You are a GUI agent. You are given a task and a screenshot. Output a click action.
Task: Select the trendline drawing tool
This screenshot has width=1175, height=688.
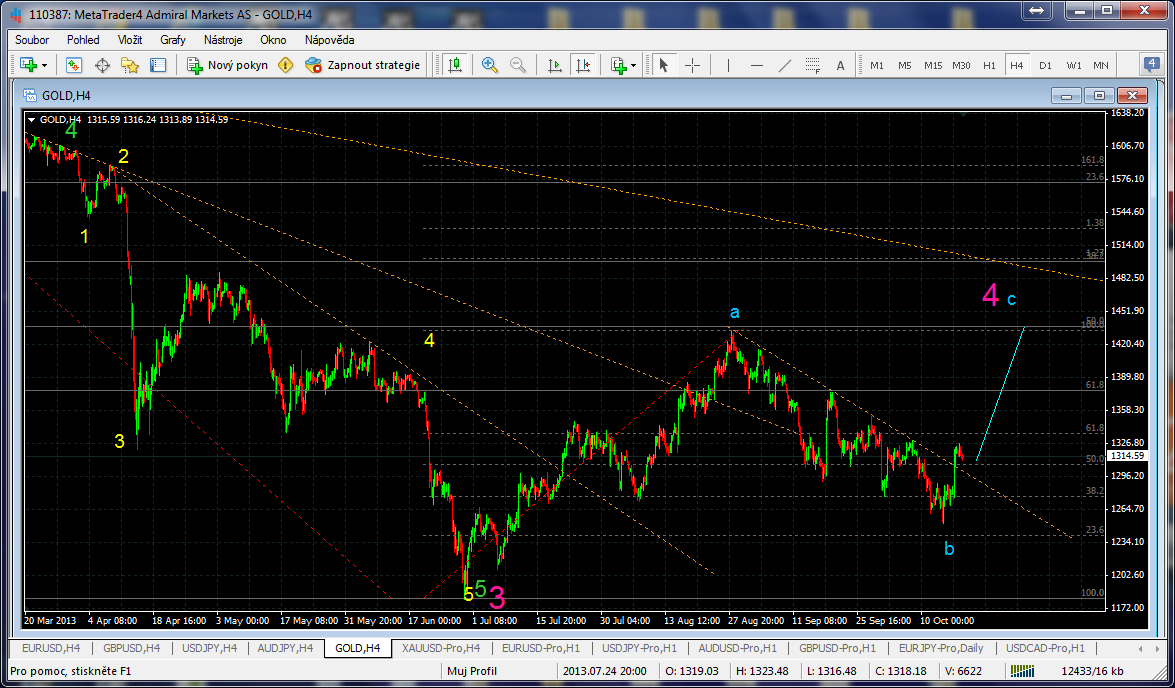click(785, 65)
